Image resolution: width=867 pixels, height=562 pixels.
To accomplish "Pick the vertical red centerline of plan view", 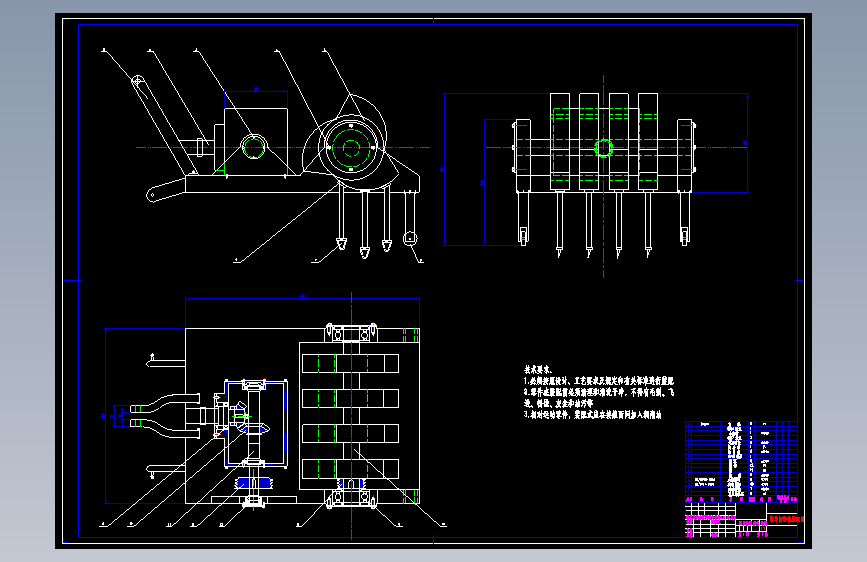I will point(351,415).
